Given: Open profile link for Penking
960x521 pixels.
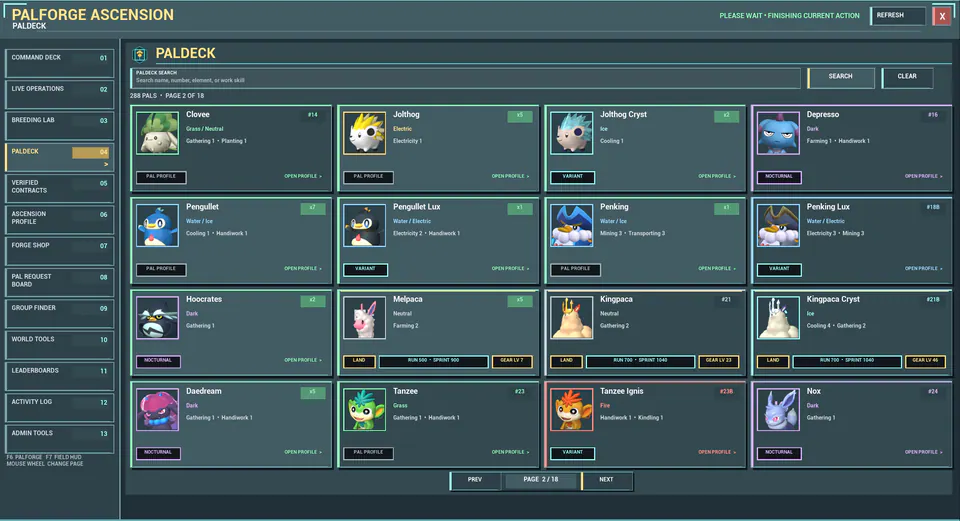Looking at the screenshot, I should pyautogui.click(x=717, y=269).
